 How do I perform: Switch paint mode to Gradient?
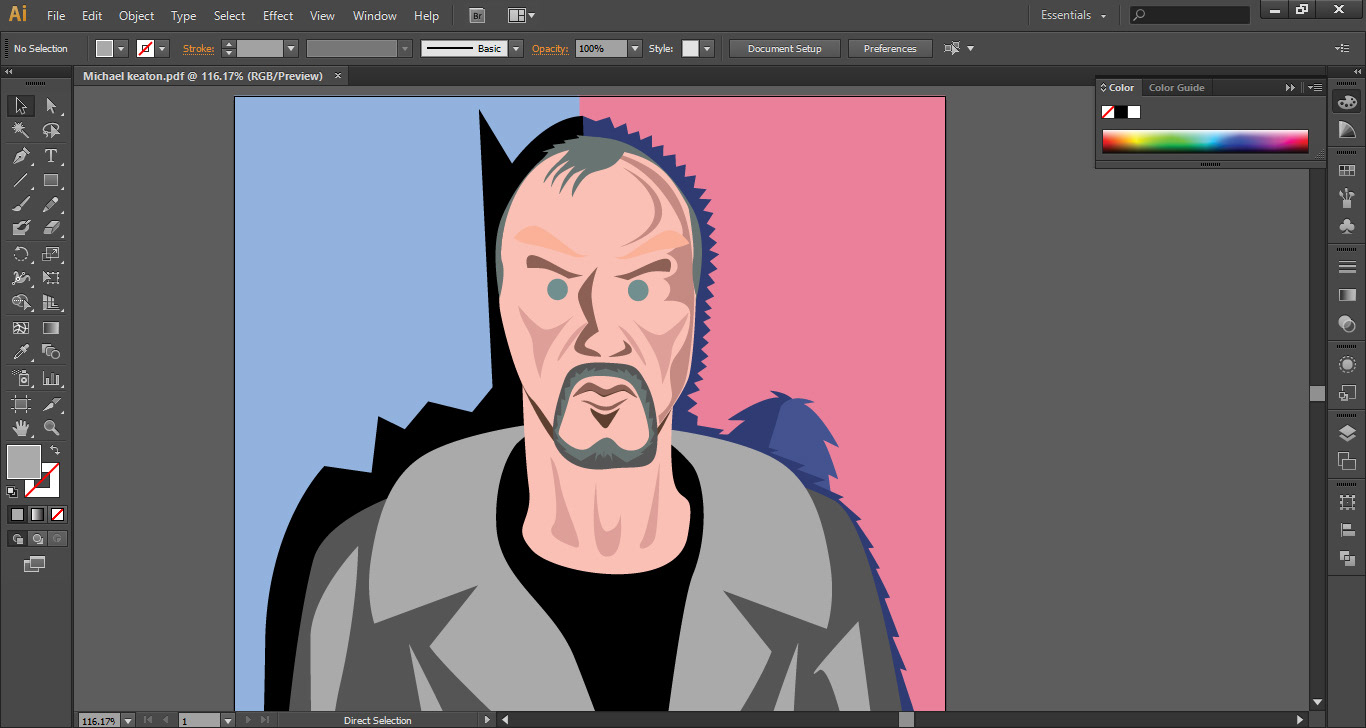tap(37, 514)
